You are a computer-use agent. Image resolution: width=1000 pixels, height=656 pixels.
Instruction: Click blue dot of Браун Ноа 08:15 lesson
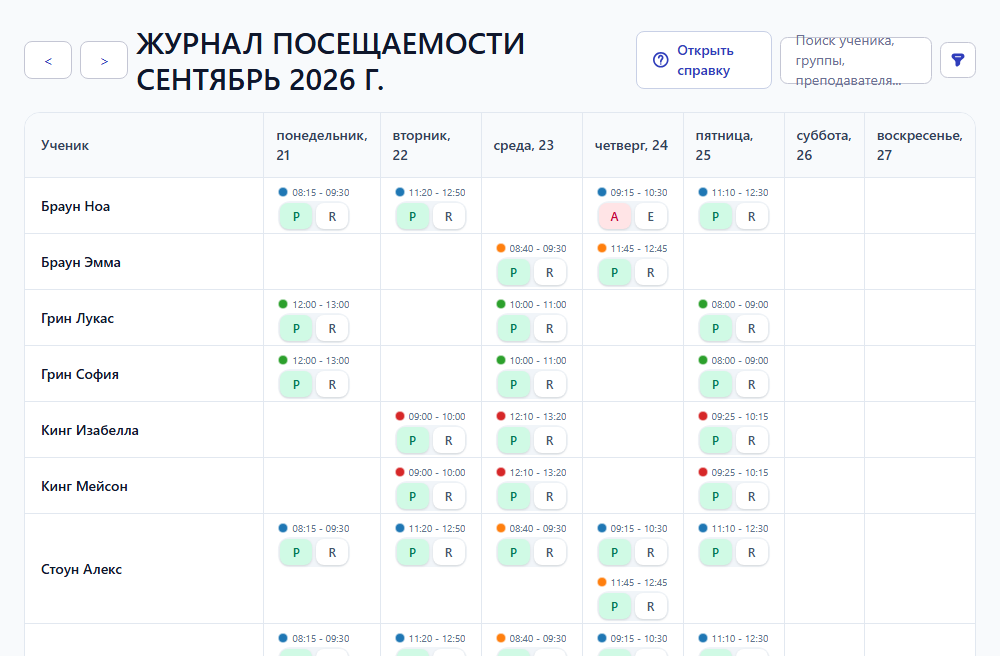tap(283, 192)
